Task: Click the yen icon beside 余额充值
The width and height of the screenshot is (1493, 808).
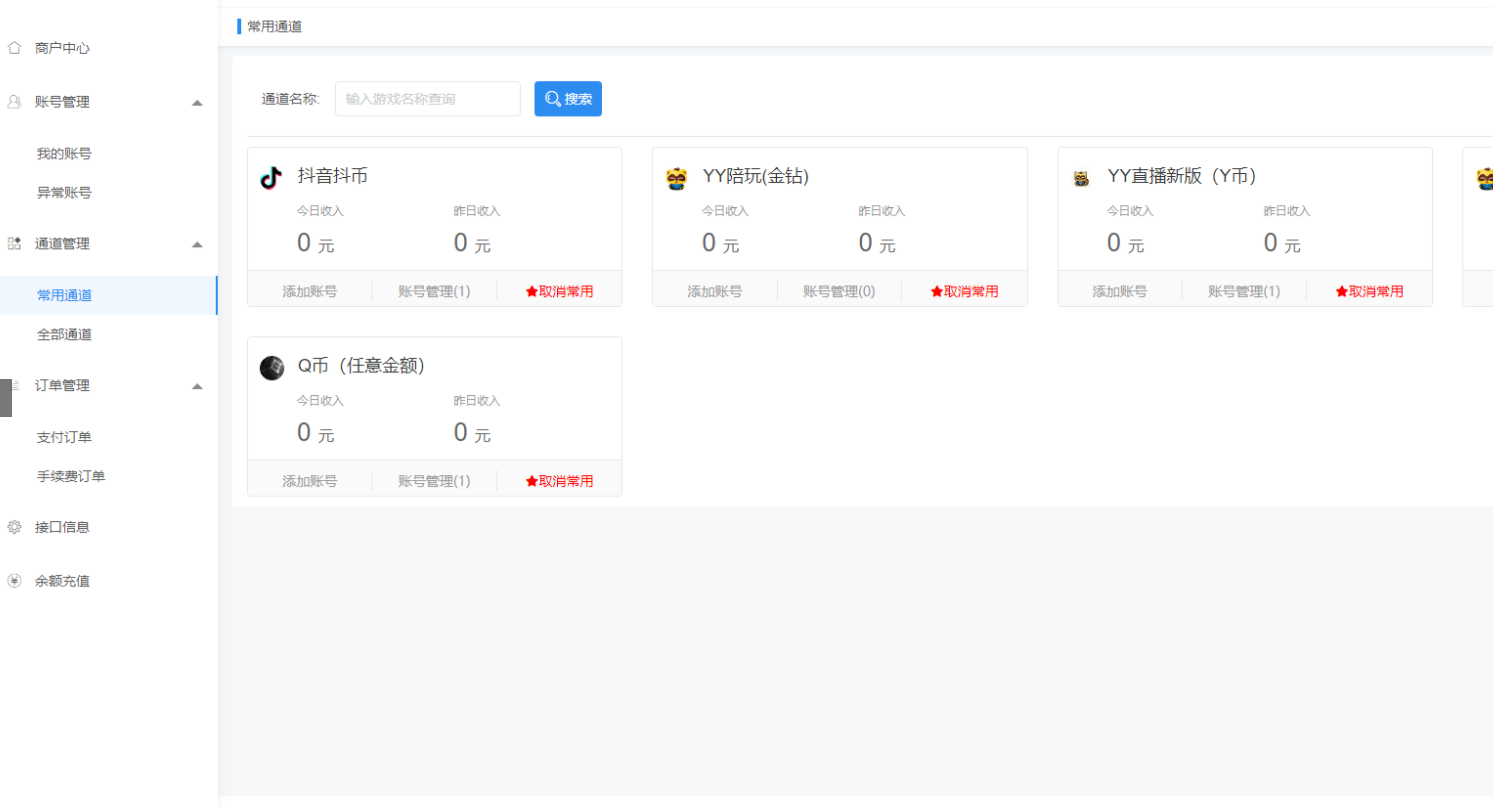Action: click(14, 580)
